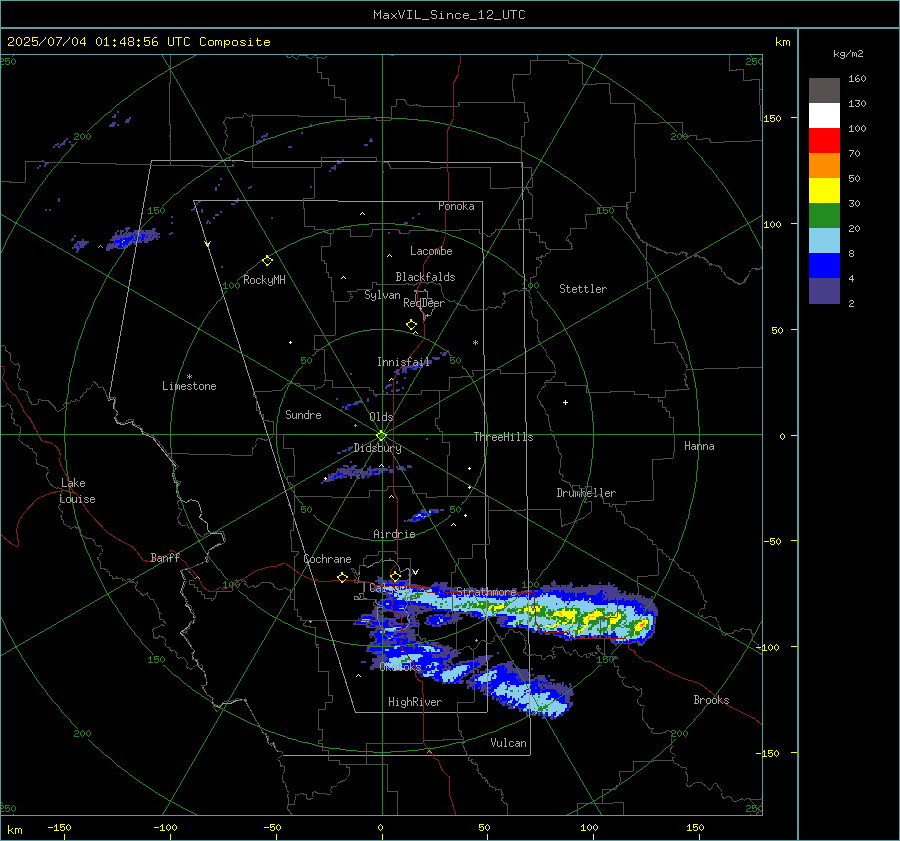Select the red 70-100 legend color block
The height and width of the screenshot is (841, 900).
click(824, 141)
